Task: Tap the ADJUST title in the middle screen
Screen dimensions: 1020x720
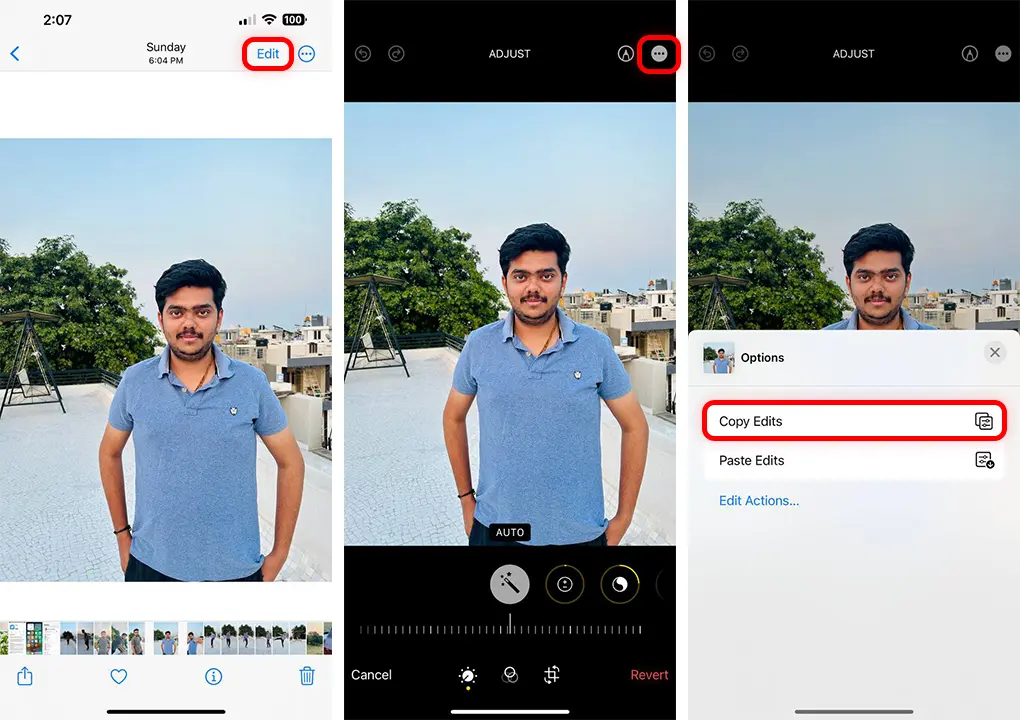Action: [509, 54]
